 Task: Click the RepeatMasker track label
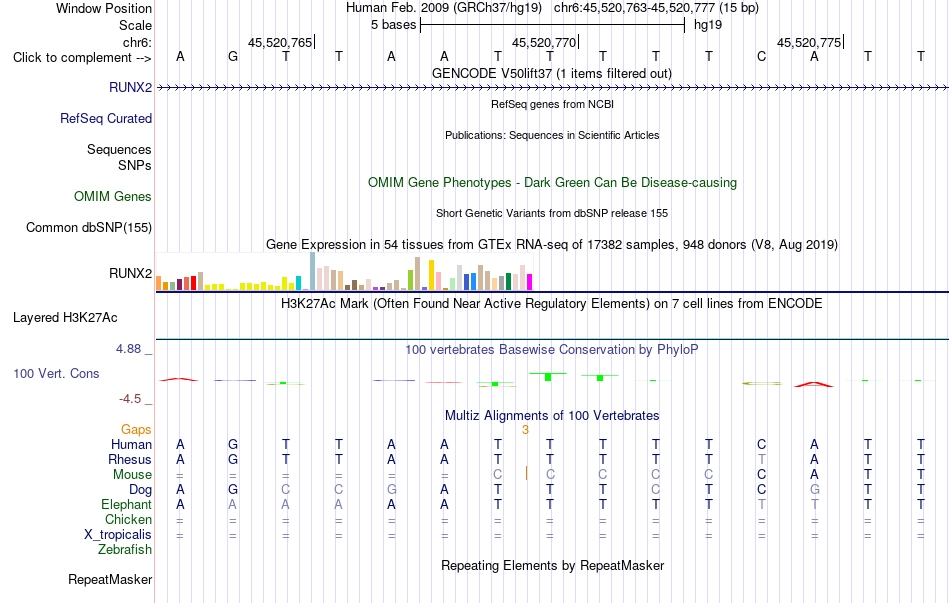tap(110, 579)
